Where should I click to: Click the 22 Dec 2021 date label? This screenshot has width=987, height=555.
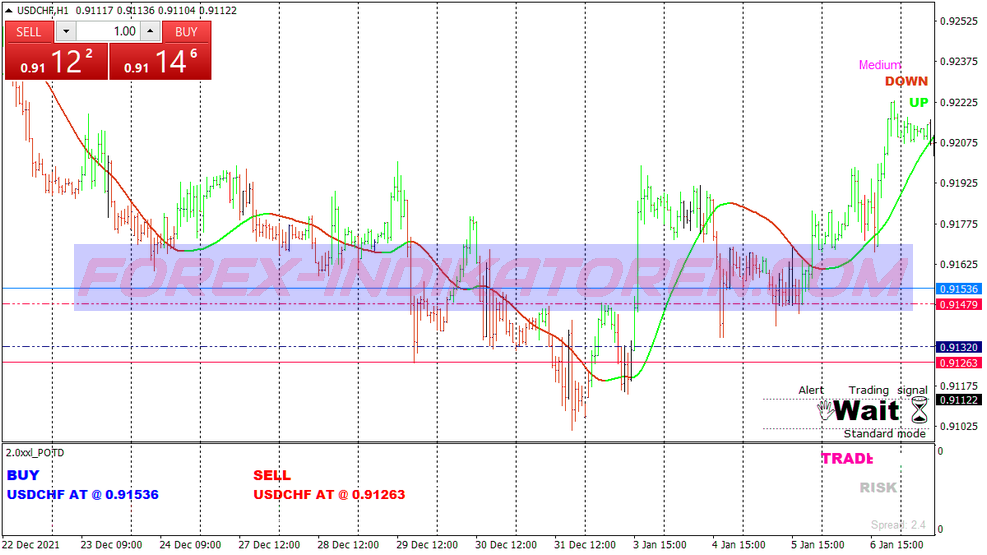(x=31, y=545)
